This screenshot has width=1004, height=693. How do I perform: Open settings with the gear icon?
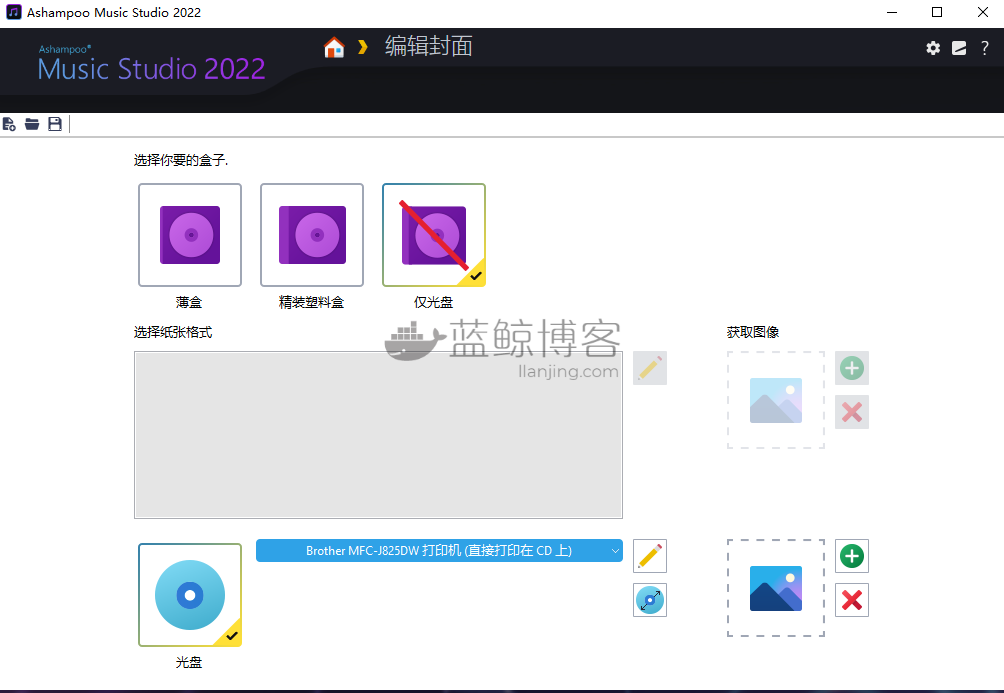tap(933, 48)
